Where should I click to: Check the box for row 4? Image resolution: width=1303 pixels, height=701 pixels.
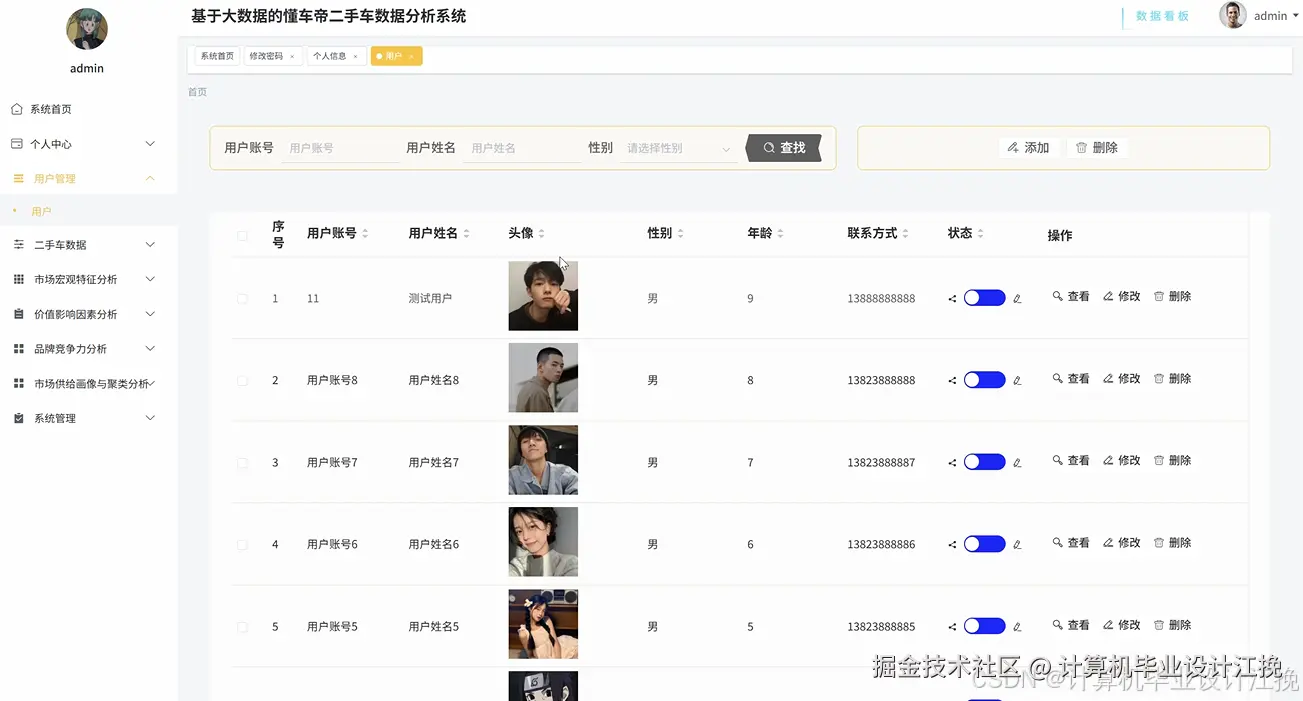coord(242,545)
